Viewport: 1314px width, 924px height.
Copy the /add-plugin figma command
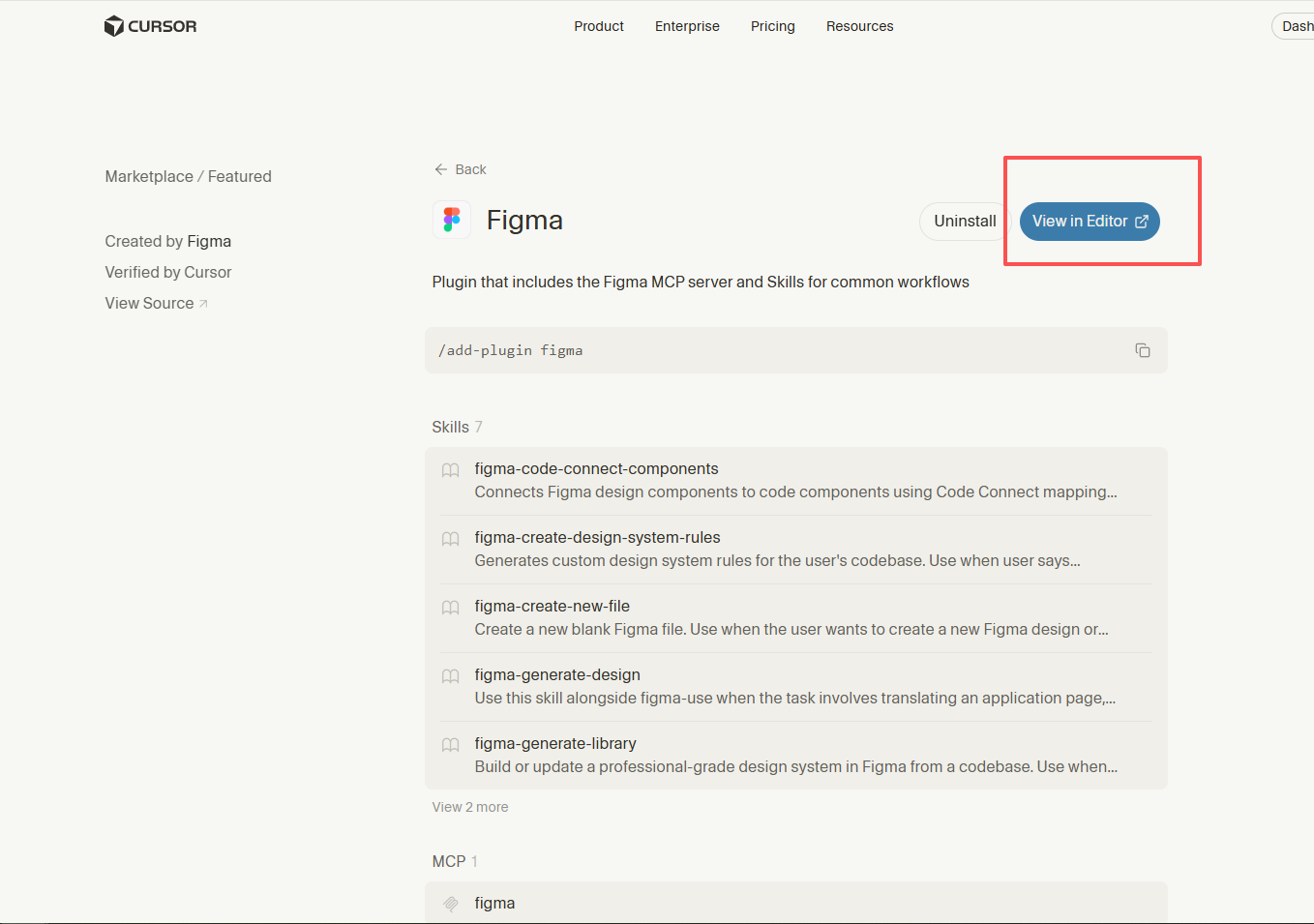(x=1143, y=350)
